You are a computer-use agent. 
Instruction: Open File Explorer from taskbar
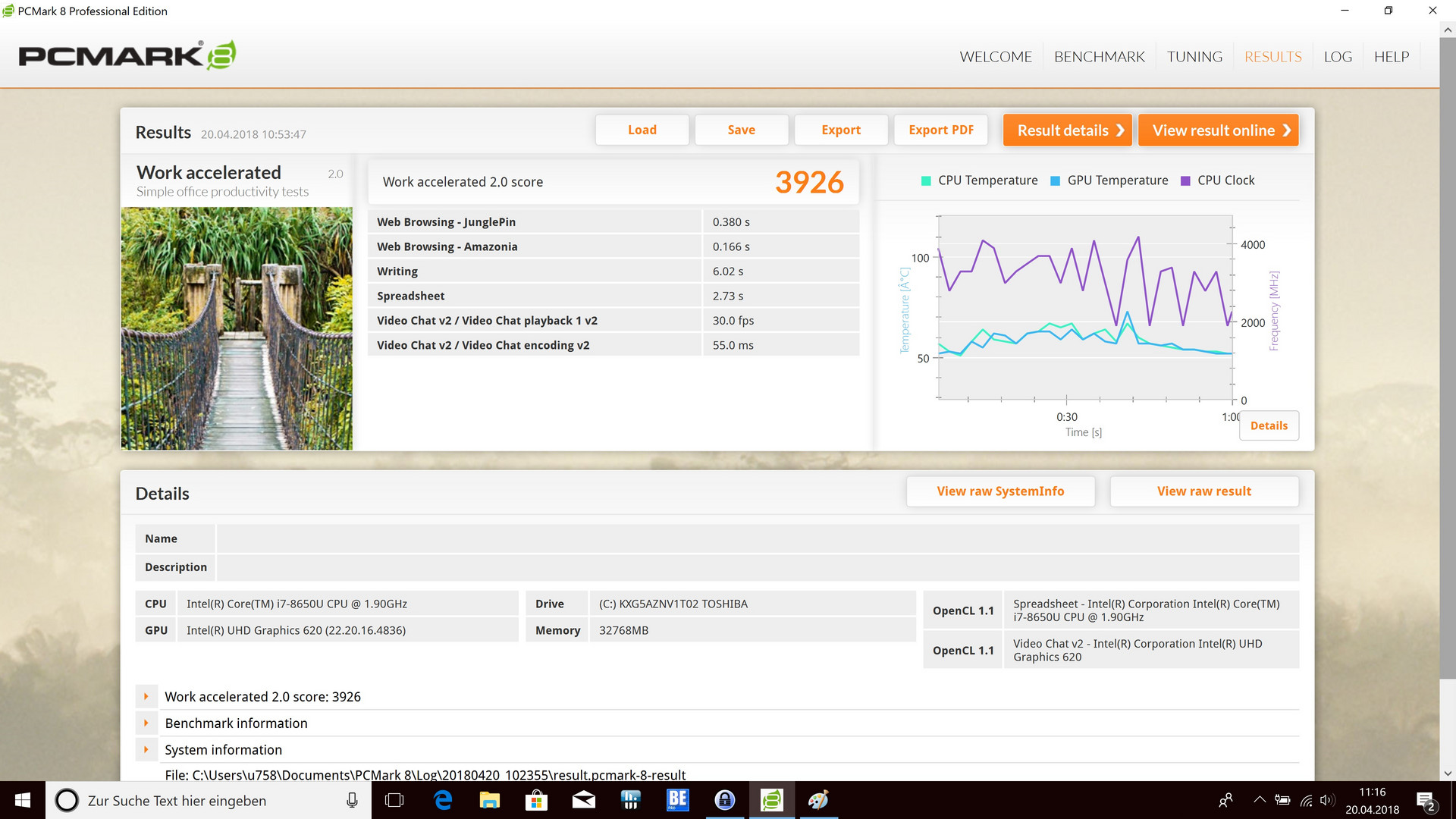pyautogui.click(x=490, y=800)
